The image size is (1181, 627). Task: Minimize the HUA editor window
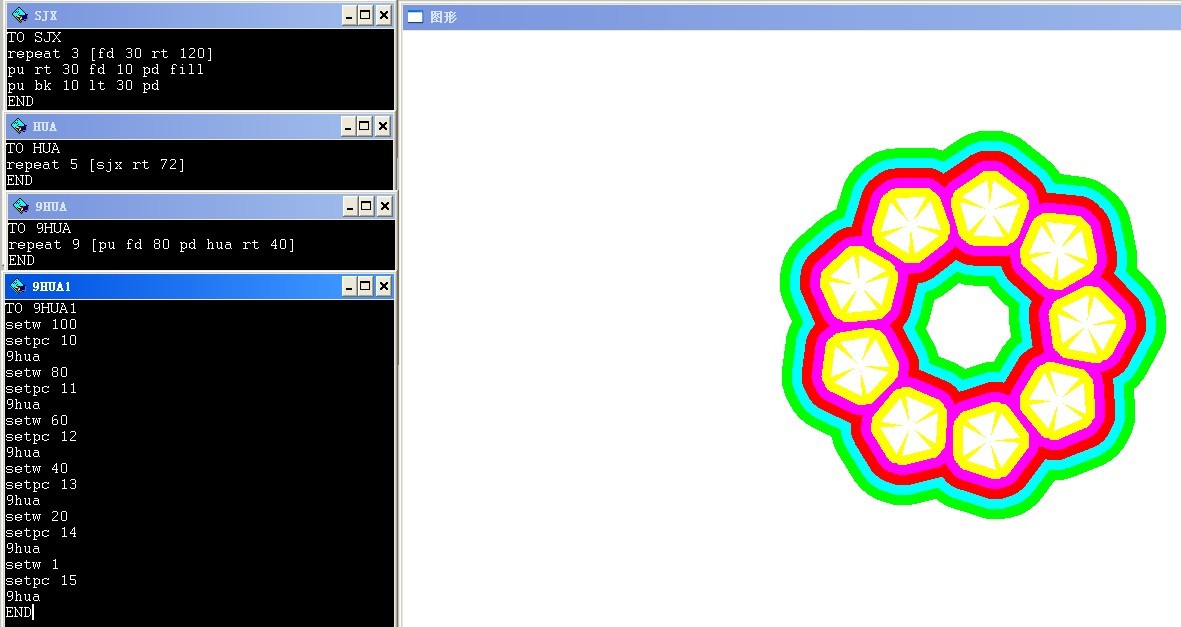click(x=348, y=126)
